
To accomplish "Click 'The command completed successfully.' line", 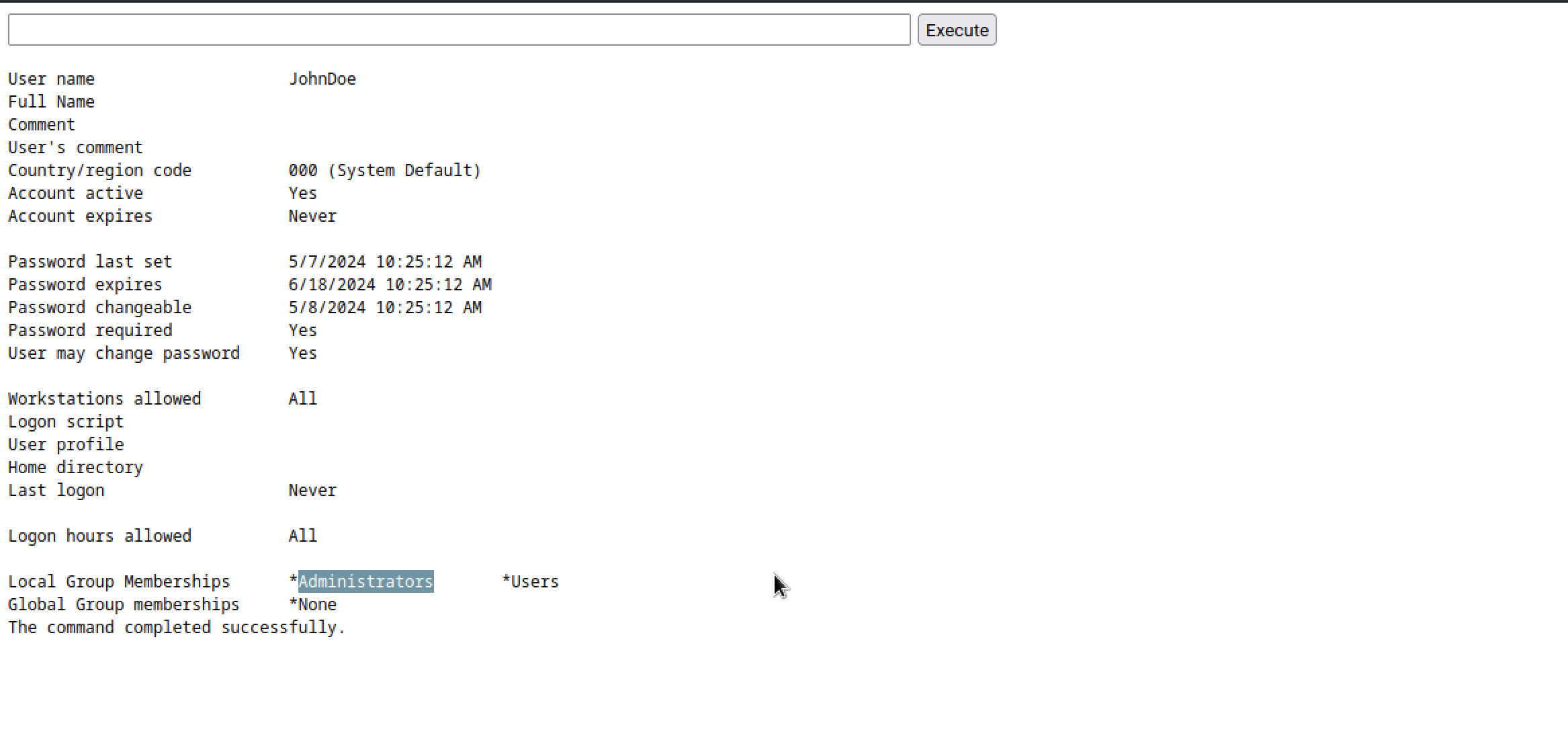I will coord(177,627).
